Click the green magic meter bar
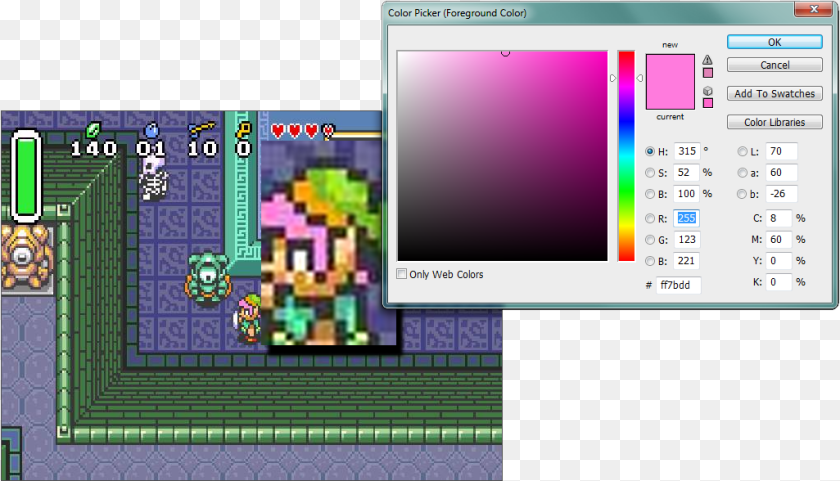 point(26,176)
